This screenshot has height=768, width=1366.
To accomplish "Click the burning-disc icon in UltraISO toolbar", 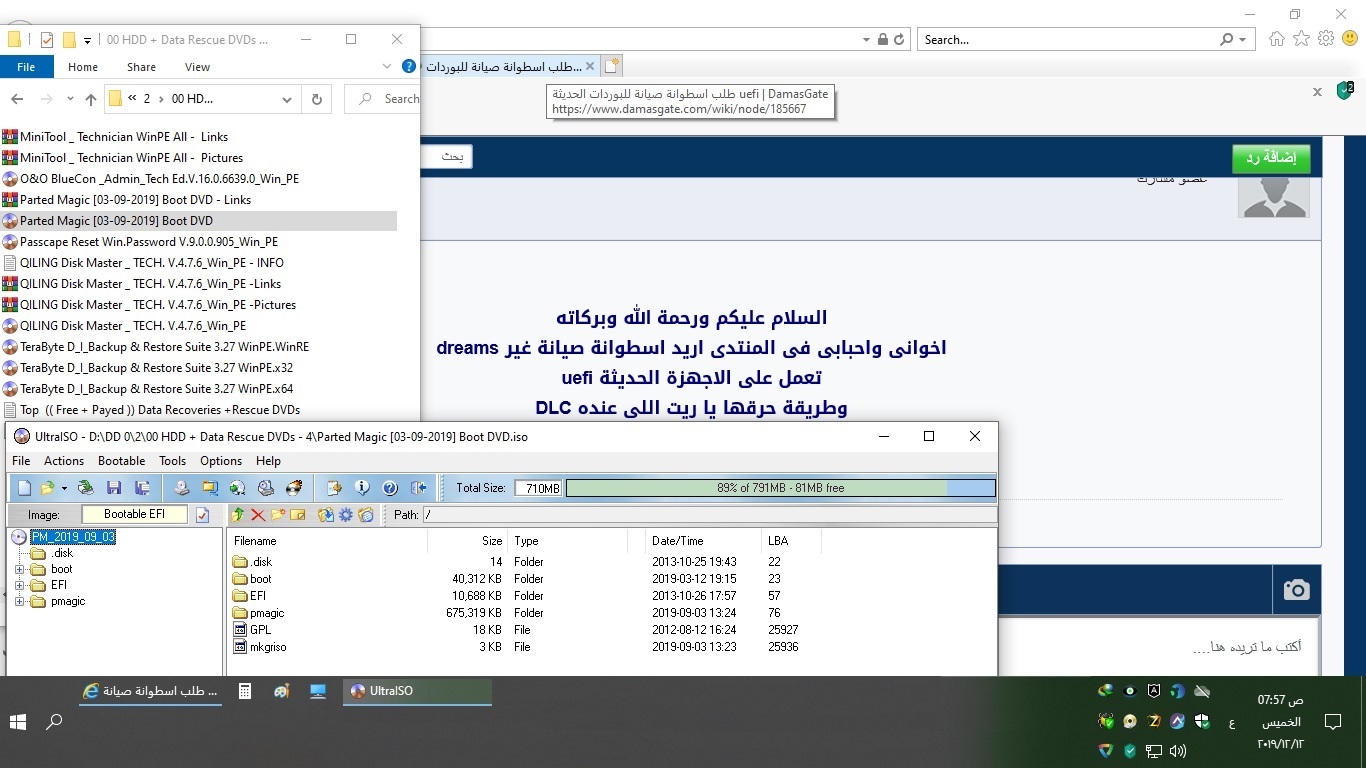I will [294, 488].
